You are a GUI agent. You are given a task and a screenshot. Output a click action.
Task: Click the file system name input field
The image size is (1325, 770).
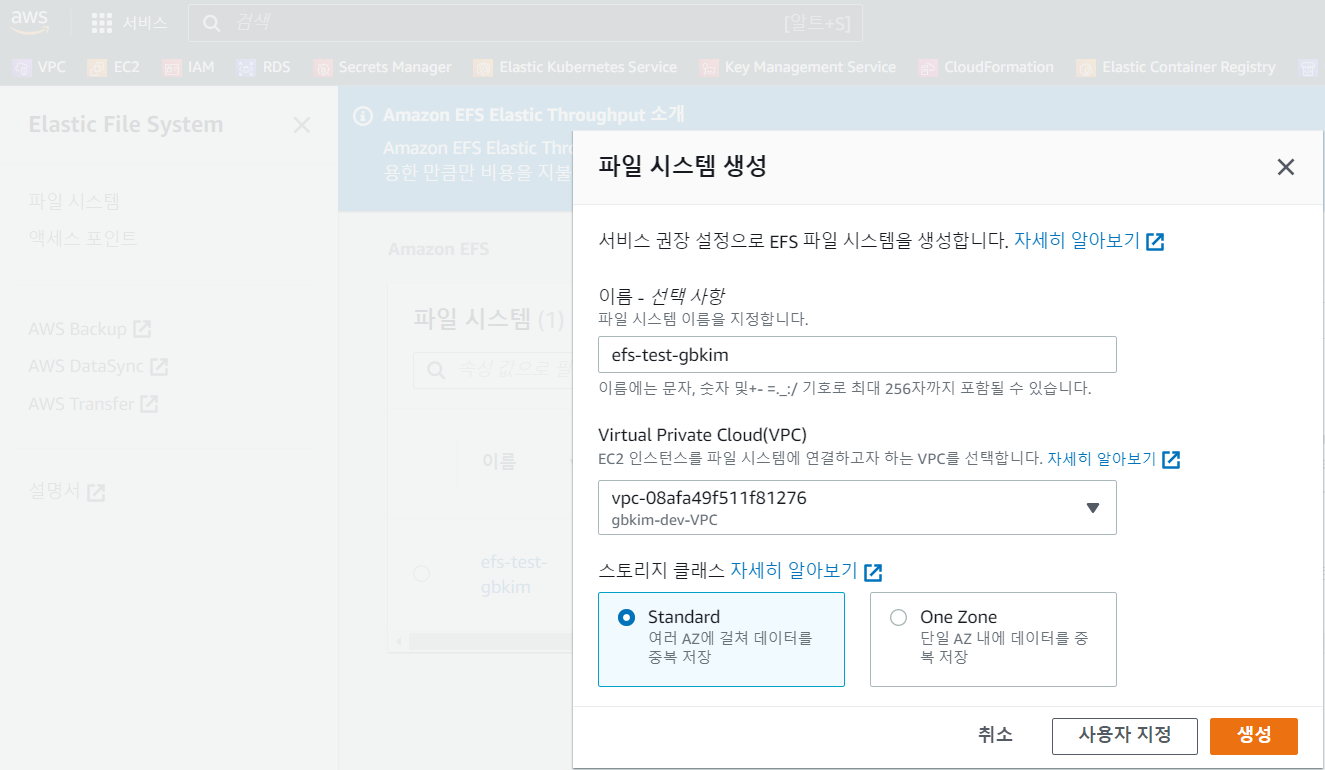(857, 355)
